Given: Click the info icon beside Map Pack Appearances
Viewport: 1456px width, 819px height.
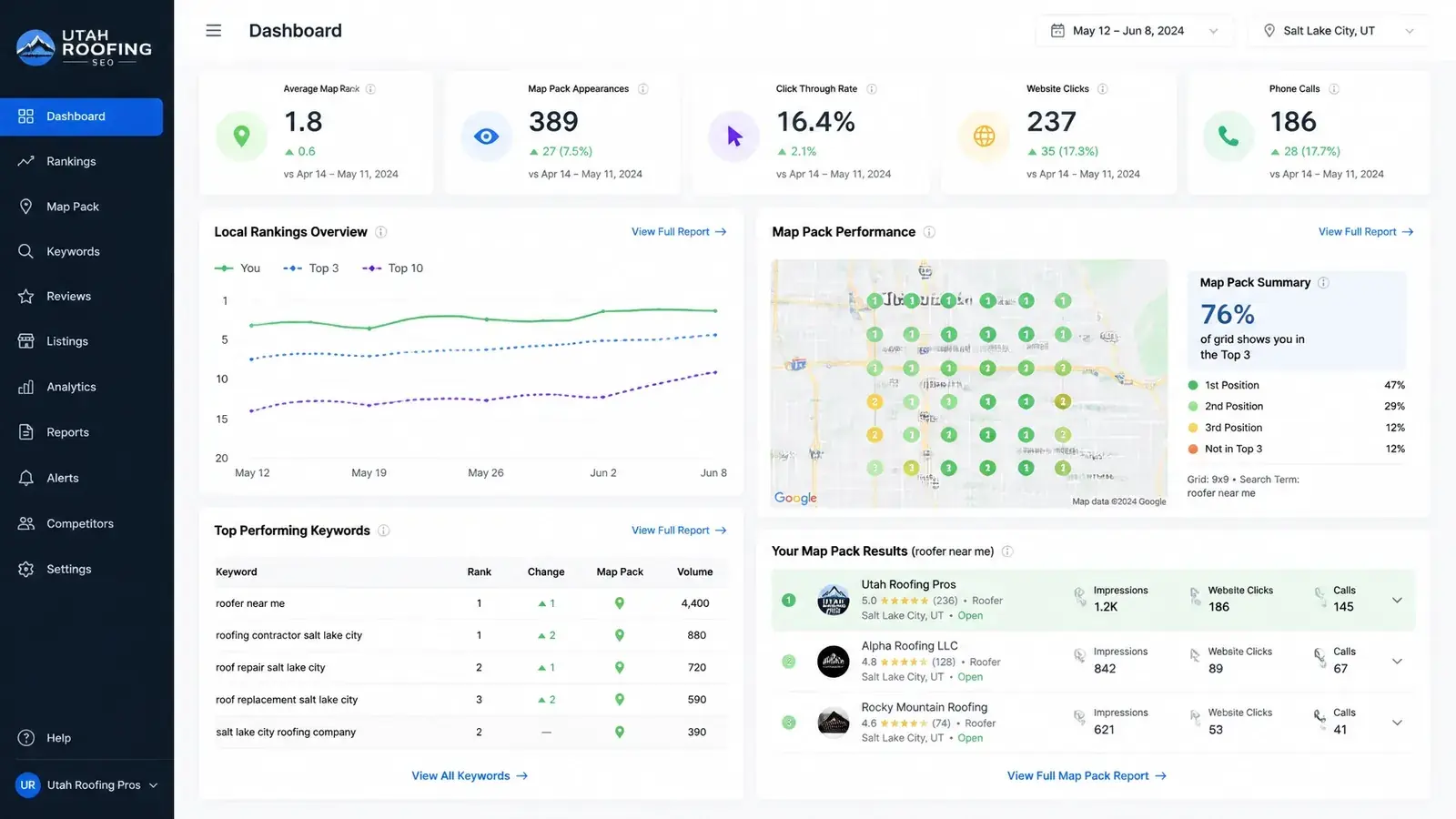Looking at the screenshot, I should click(x=643, y=89).
